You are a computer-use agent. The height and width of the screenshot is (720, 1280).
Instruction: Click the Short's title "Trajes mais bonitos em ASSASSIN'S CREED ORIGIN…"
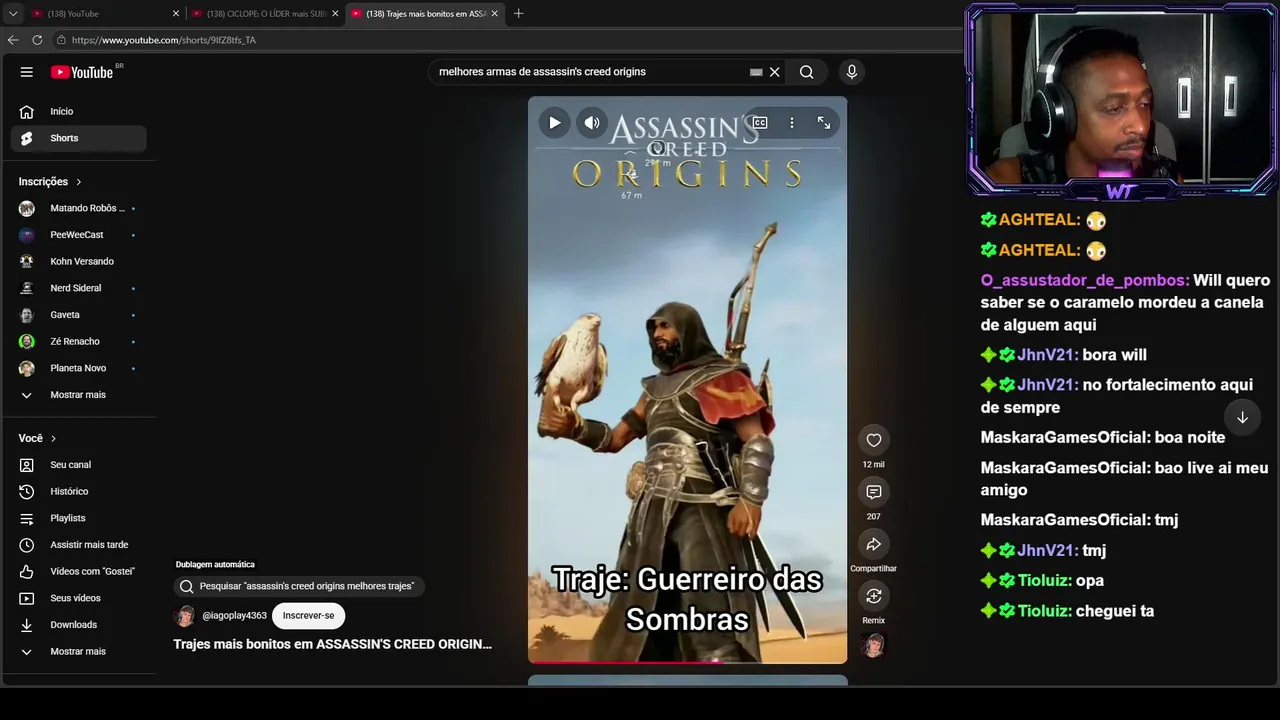point(333,644)
